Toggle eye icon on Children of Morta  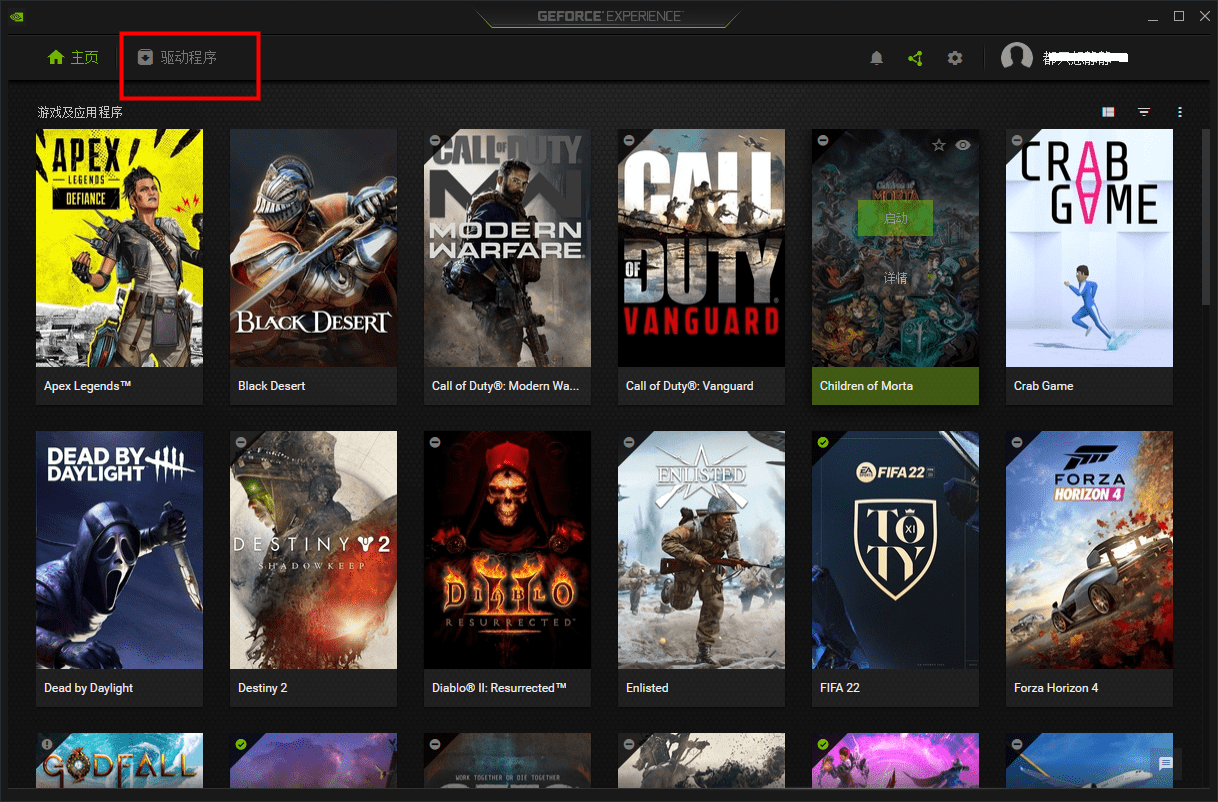point(963,145)
